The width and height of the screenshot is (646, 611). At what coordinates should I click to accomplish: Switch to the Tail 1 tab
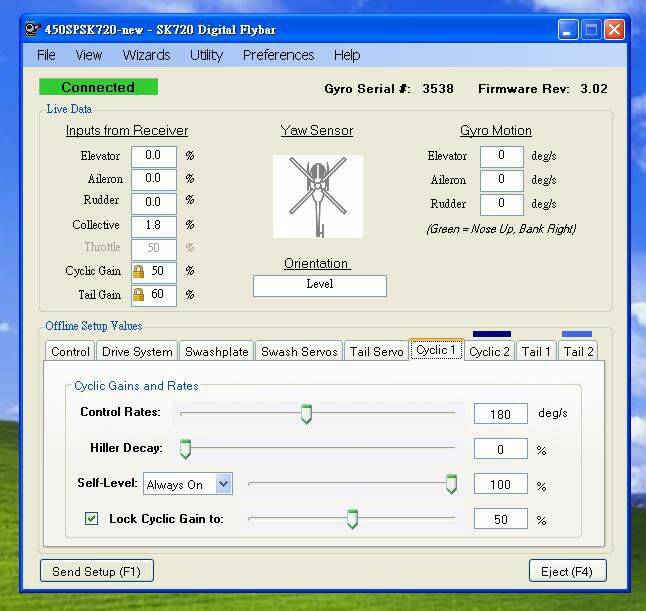click(536, 351)
